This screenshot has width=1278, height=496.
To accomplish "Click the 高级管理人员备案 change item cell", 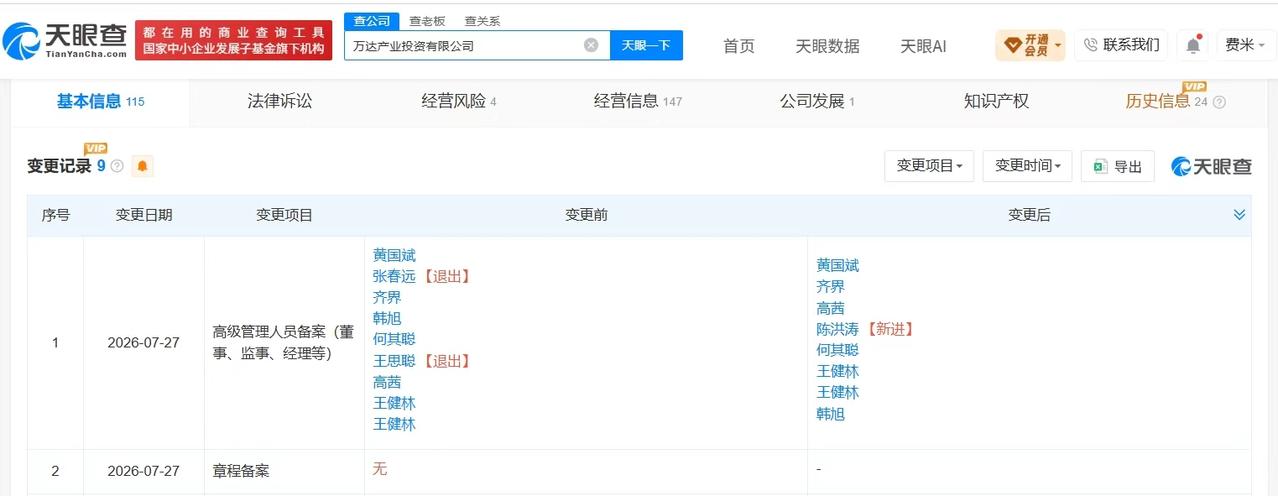I will click(x=284, y=342).
